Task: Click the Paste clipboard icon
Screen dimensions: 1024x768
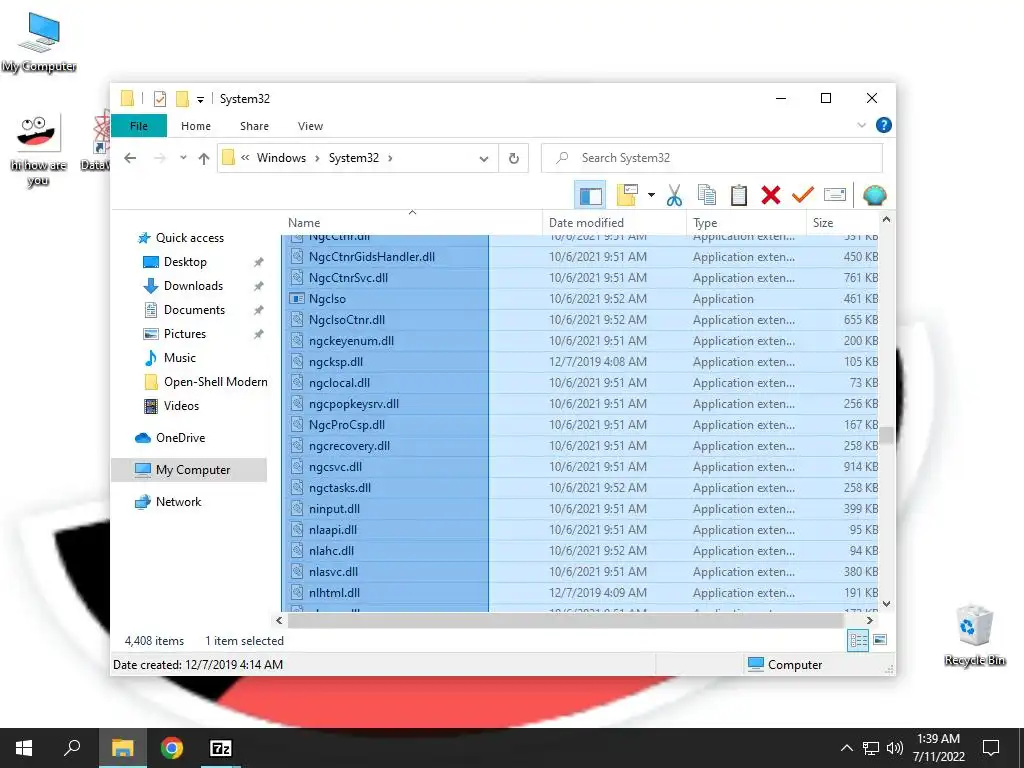Action: 739,195
